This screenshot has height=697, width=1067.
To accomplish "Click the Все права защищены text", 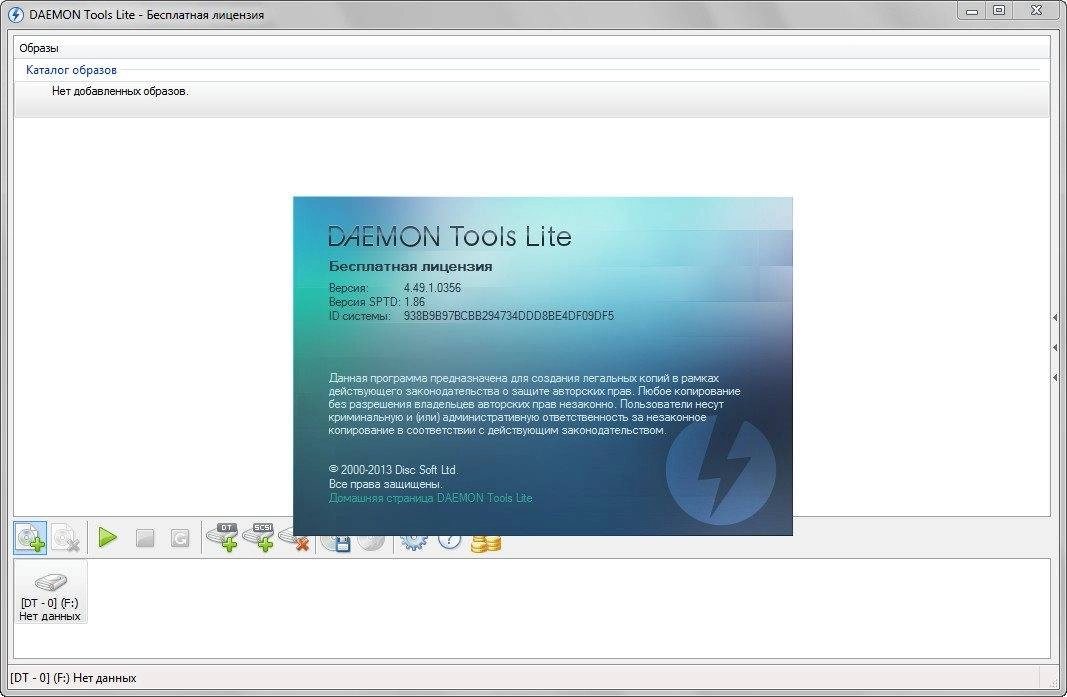I will (385, 484).
